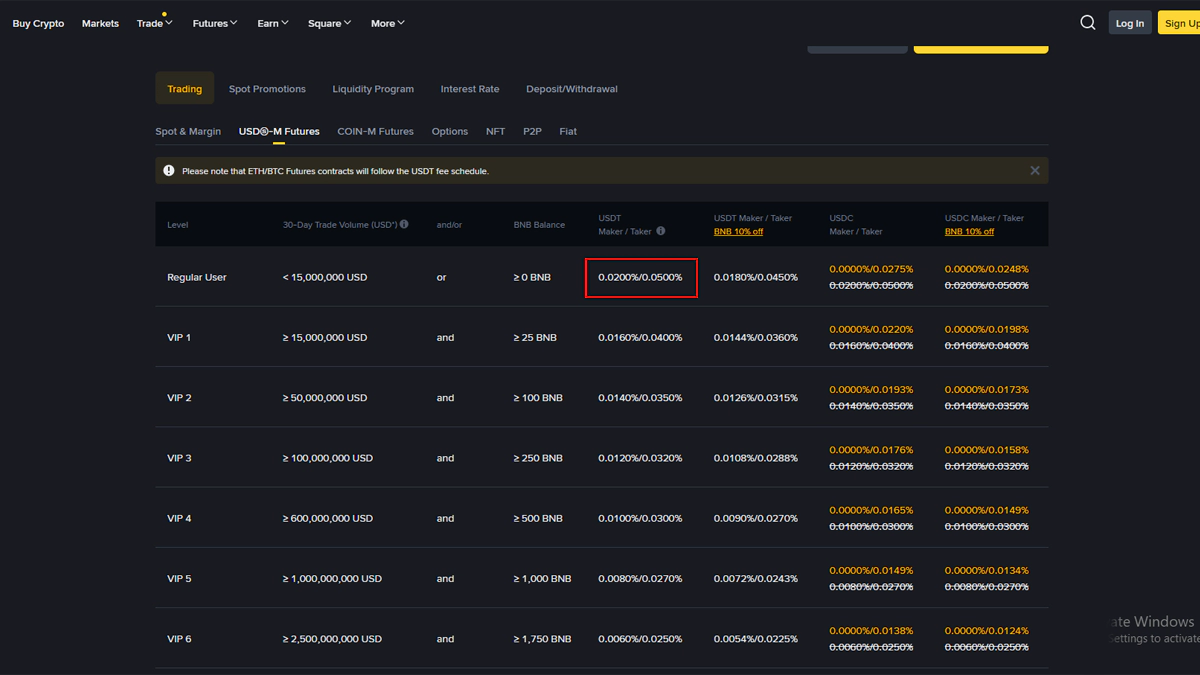Image resolution: width=1200 pixels, height=675 pixels.
Task: Open the Liquidity Program tab
Action: [373, 89]
